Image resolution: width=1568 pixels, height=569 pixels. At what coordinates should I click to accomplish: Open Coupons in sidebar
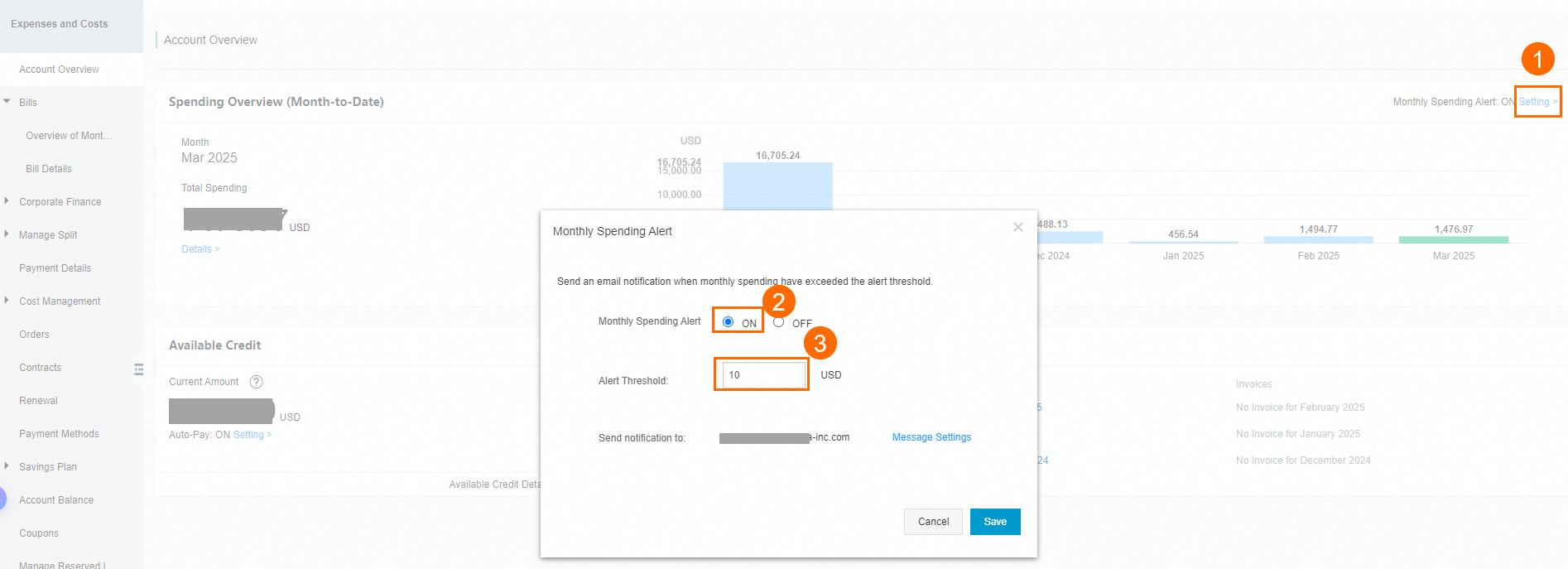[x=39, y=533]
